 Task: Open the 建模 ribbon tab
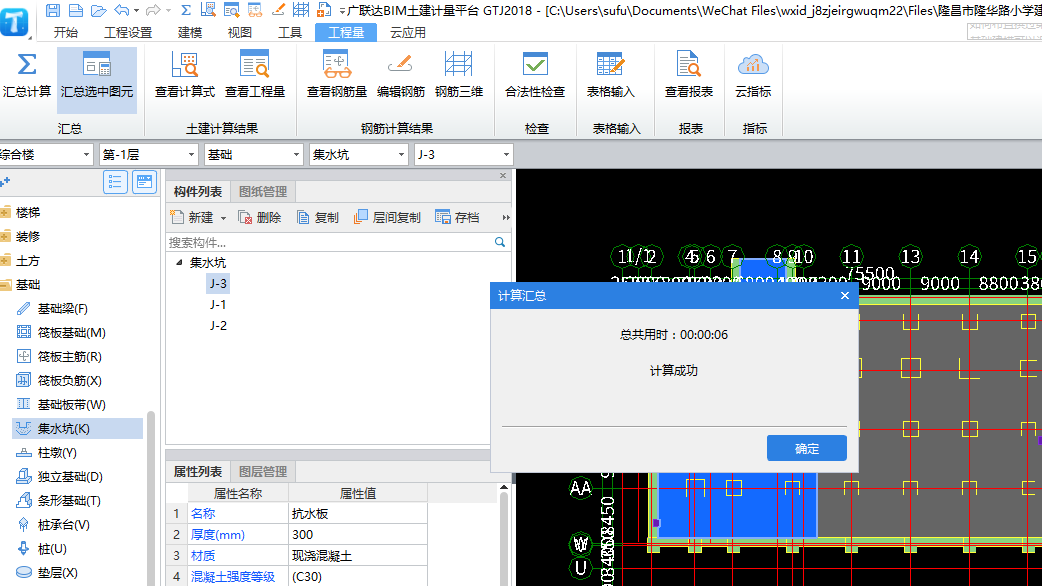tap(189, 33)
